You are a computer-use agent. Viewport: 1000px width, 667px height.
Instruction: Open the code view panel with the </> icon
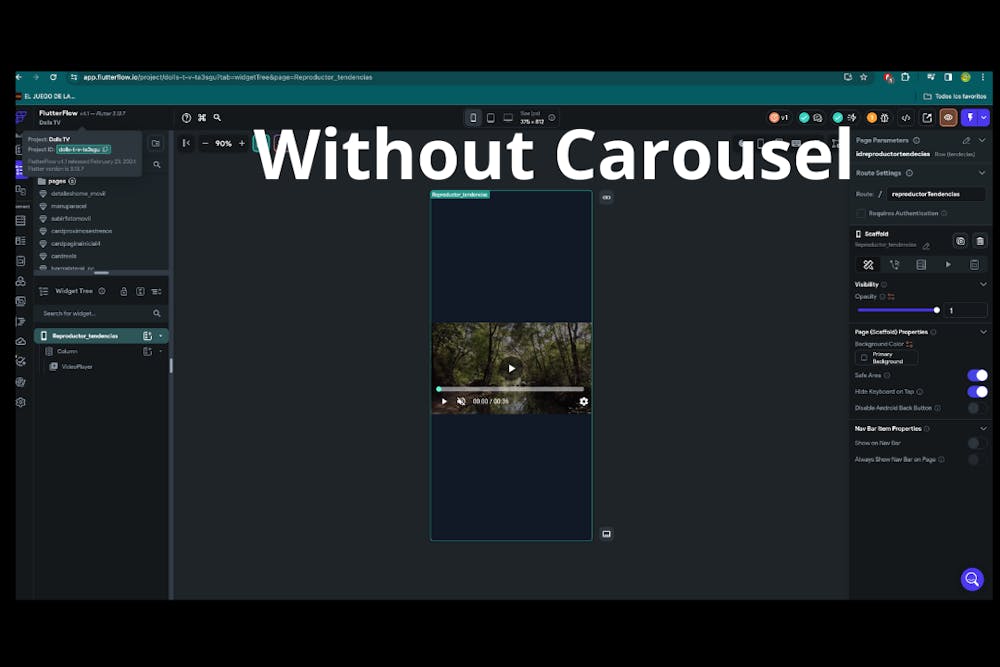click(x=906, y=118)
